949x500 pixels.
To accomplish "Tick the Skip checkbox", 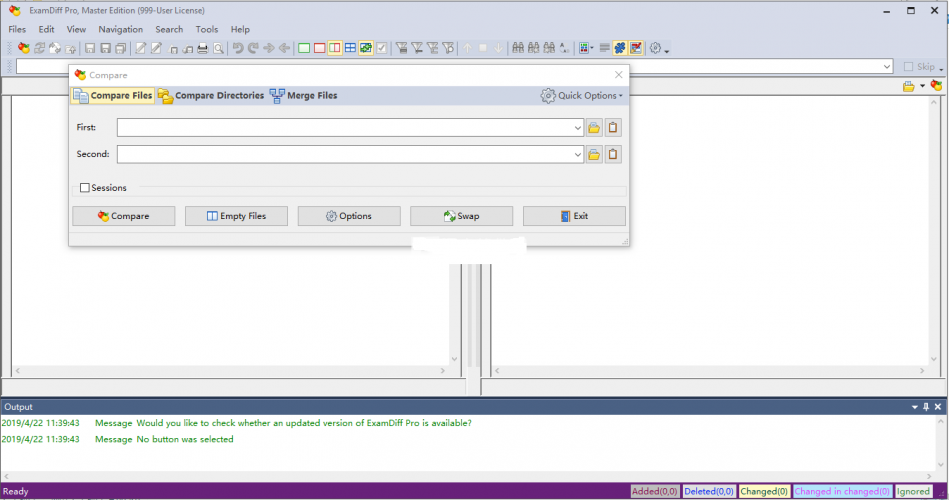I will click(x=908, y=67).
